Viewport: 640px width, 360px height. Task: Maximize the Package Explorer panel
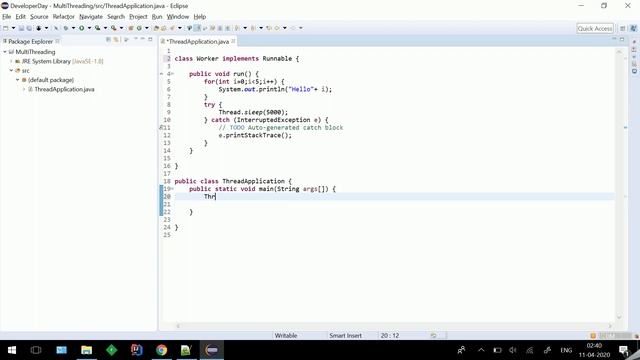pyautogui.click(x=150, y=39)
